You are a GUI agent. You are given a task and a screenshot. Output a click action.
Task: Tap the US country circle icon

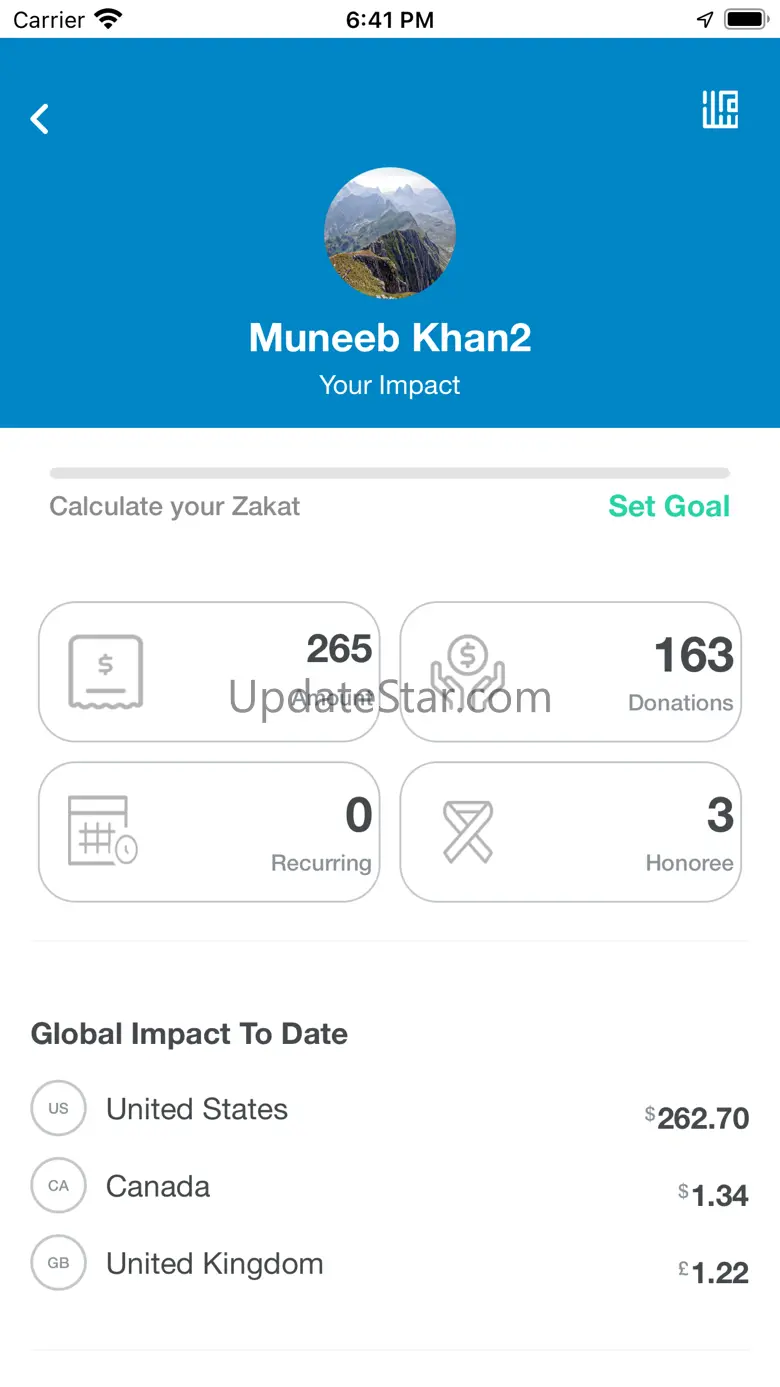(59, 1108)
